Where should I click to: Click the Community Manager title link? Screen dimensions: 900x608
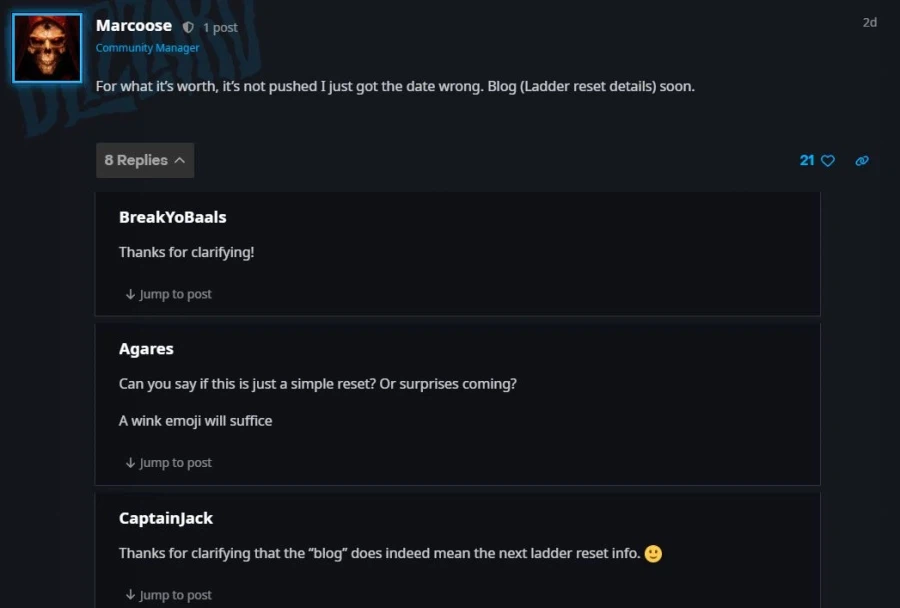click(x=147, y=48)
